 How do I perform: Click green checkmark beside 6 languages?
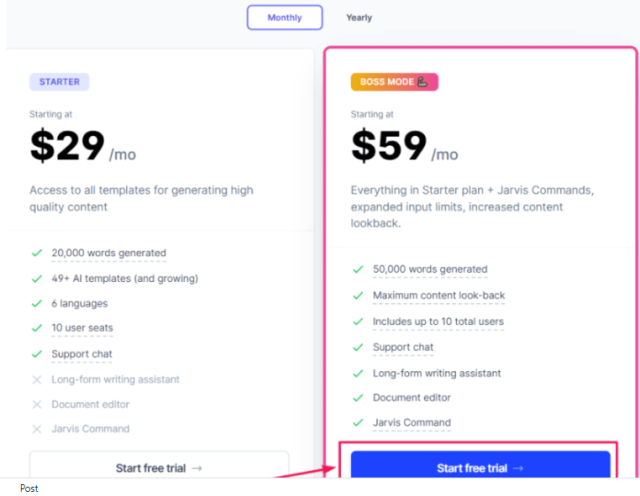37,303
